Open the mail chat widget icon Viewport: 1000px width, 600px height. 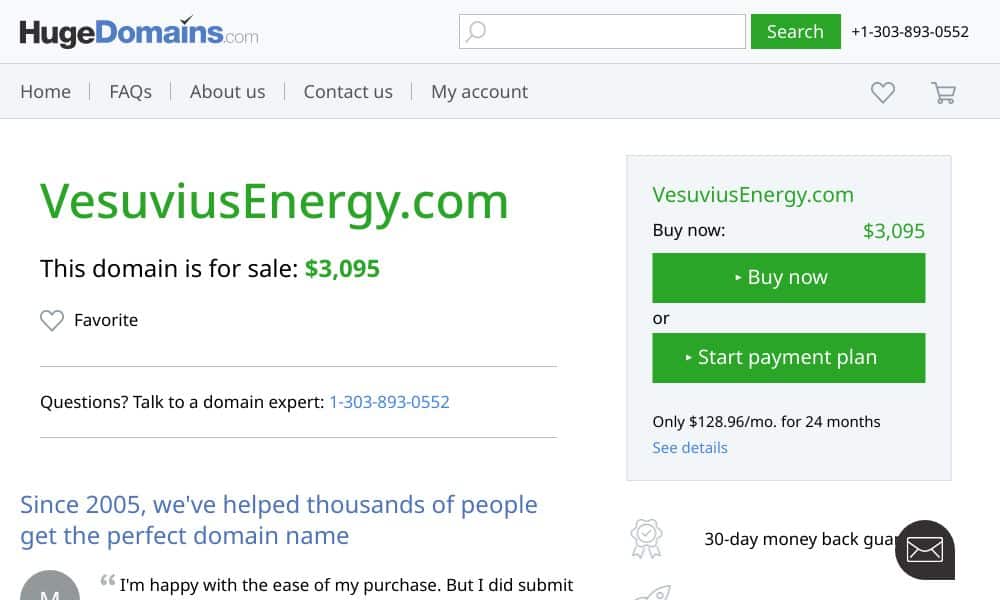pyautogui.click(x=925, y=550)
